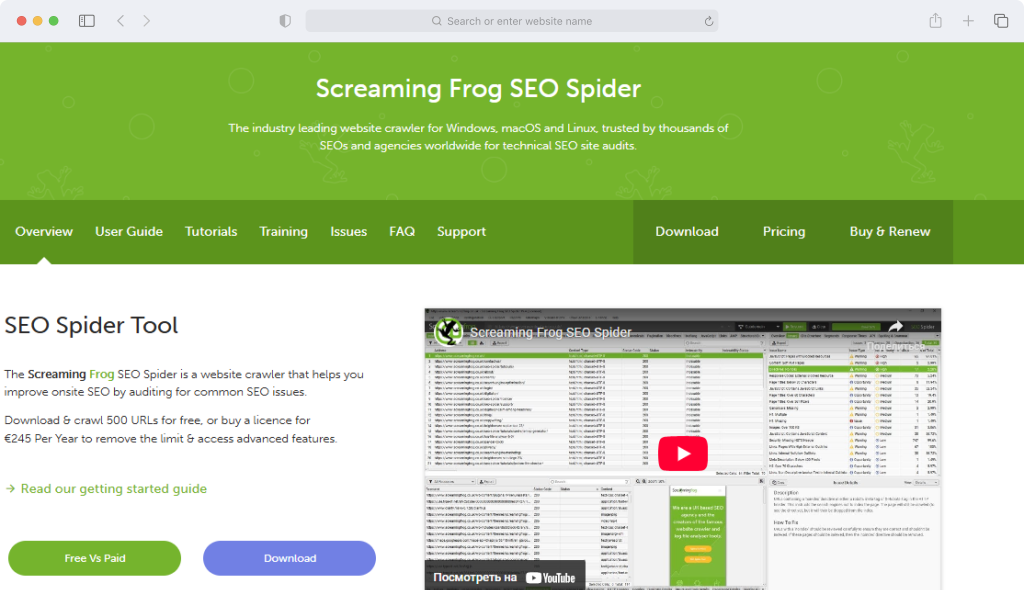Go forward with the browser forward arrow

(x=146, y=21)
